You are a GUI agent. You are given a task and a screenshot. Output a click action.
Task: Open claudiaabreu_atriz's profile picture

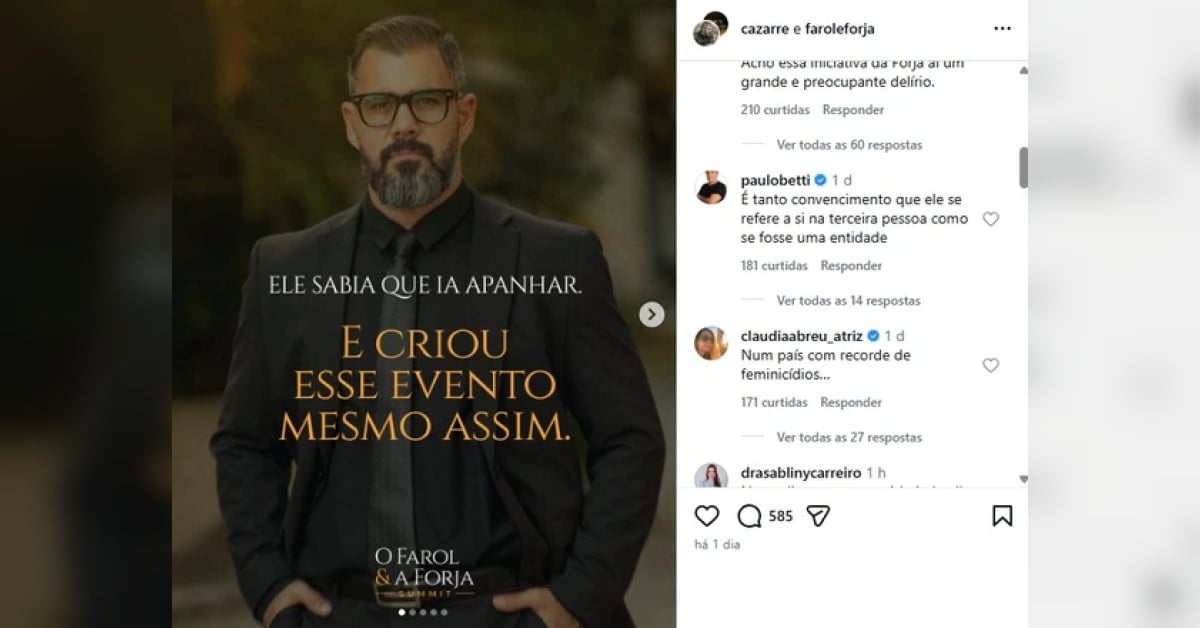711,343
